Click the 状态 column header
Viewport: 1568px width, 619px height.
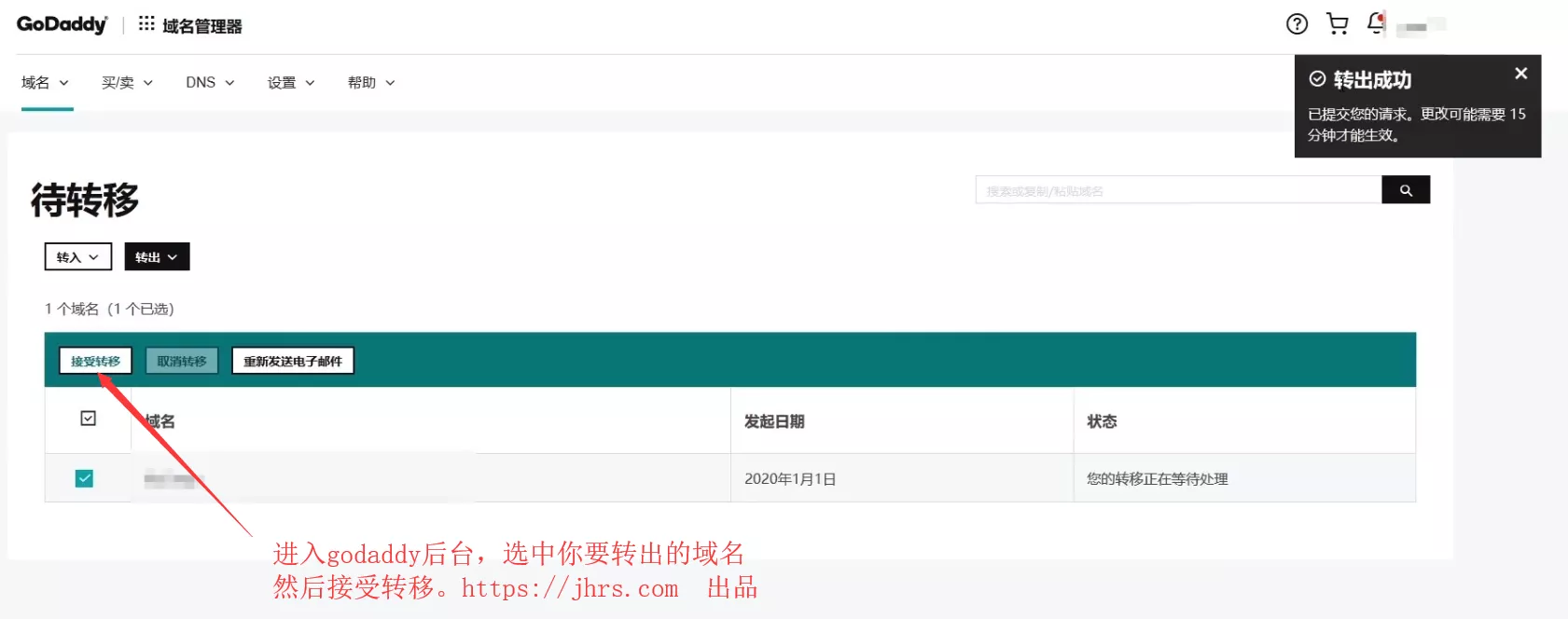[x=1102, y=421]
